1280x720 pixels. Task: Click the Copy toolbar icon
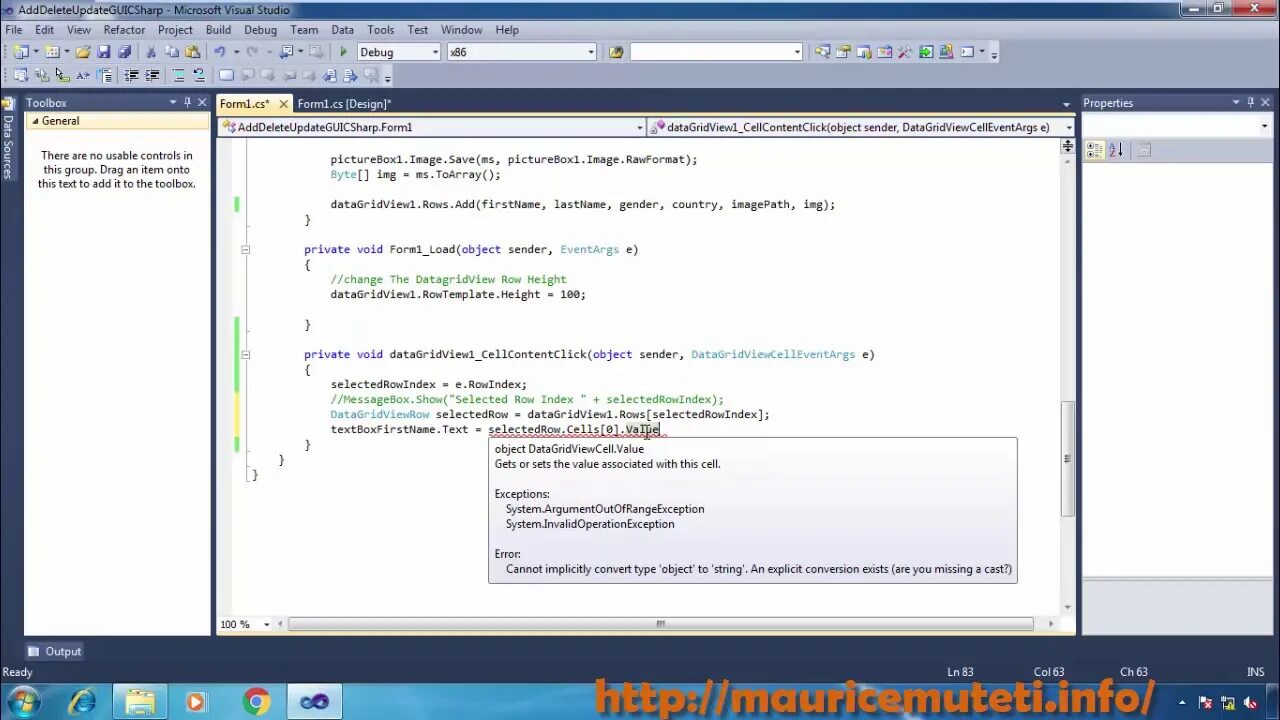(172, 52)
